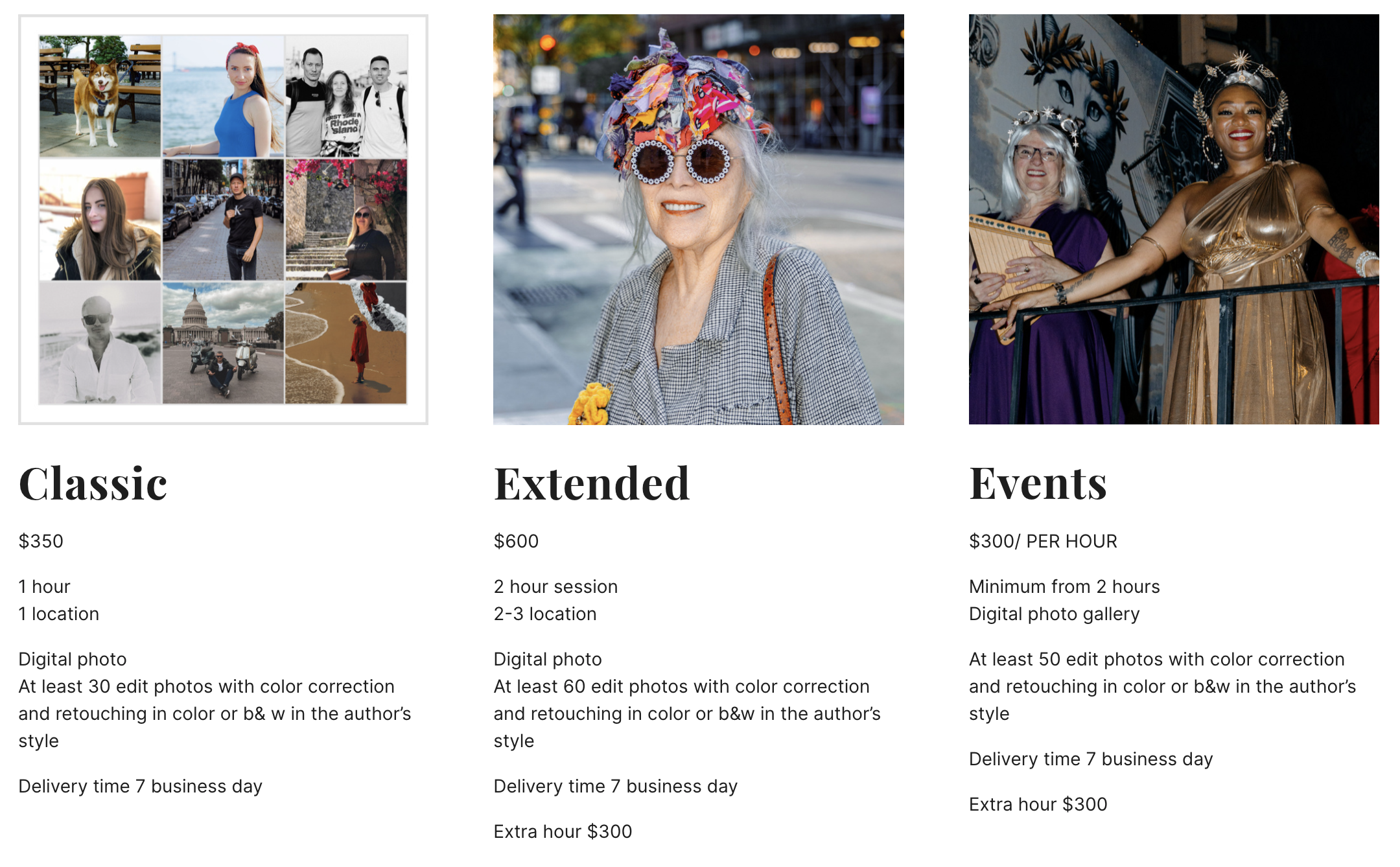Open the woman in blue top photo
1400x867 pixels.
tap(223, 96)
